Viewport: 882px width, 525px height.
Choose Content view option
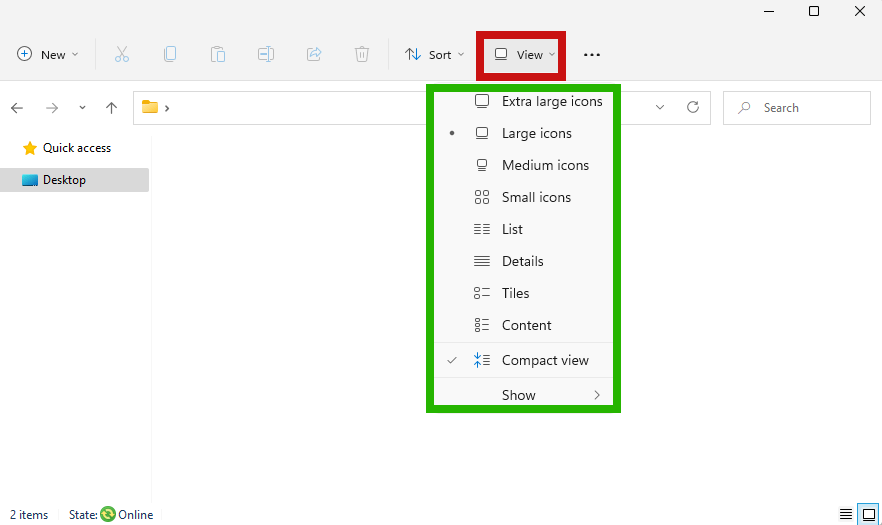pos(524,326)
